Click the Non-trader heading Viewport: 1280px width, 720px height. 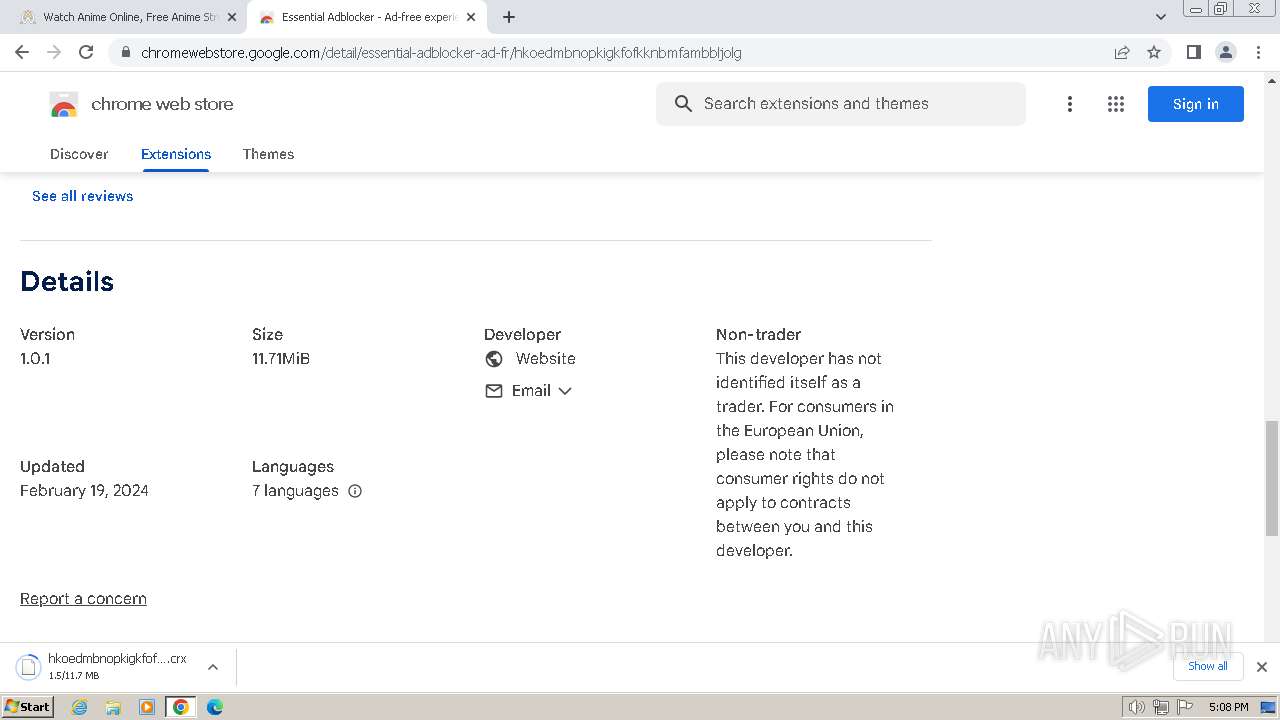click(x=758, y=335)
